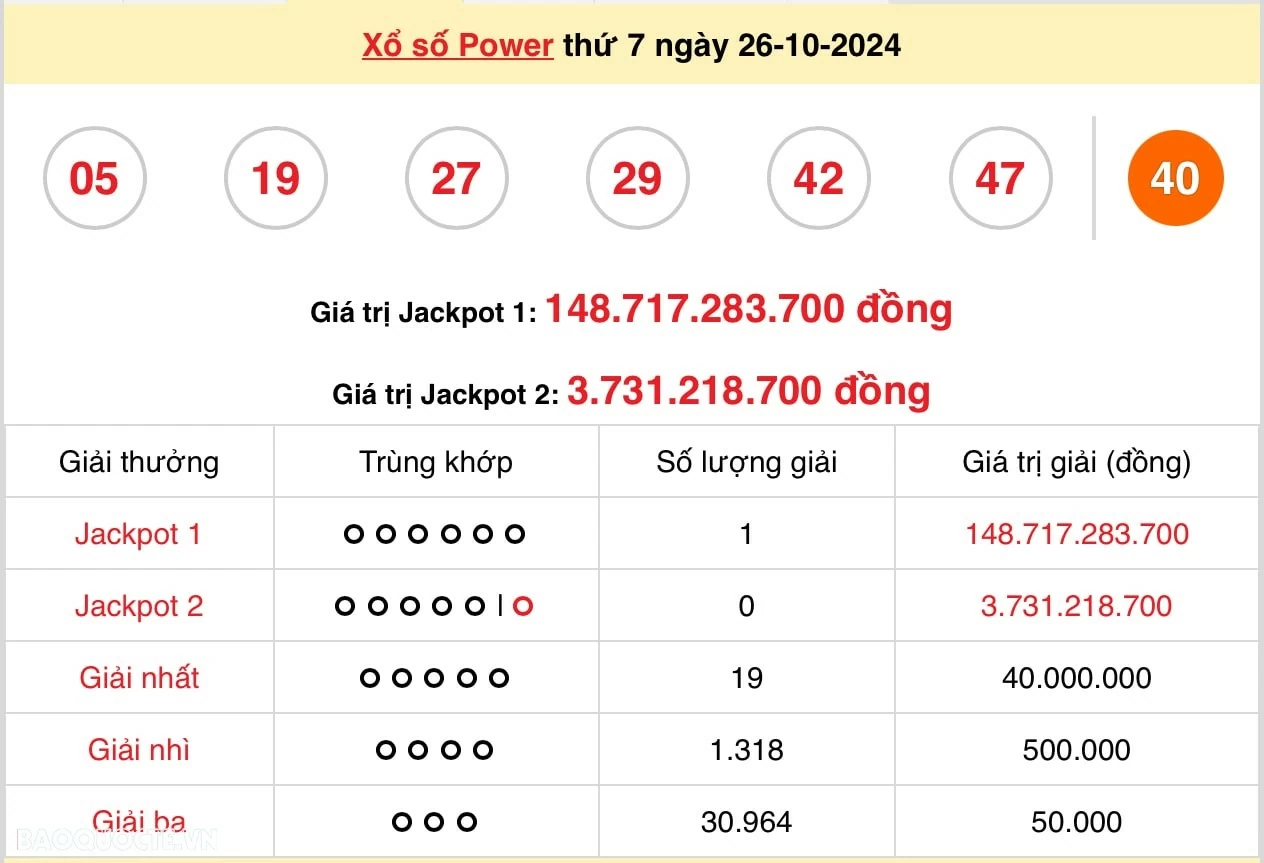Click the Số lượng giải cell showing 1.318
Viewport: 1264px width, 863px height.
745,750
